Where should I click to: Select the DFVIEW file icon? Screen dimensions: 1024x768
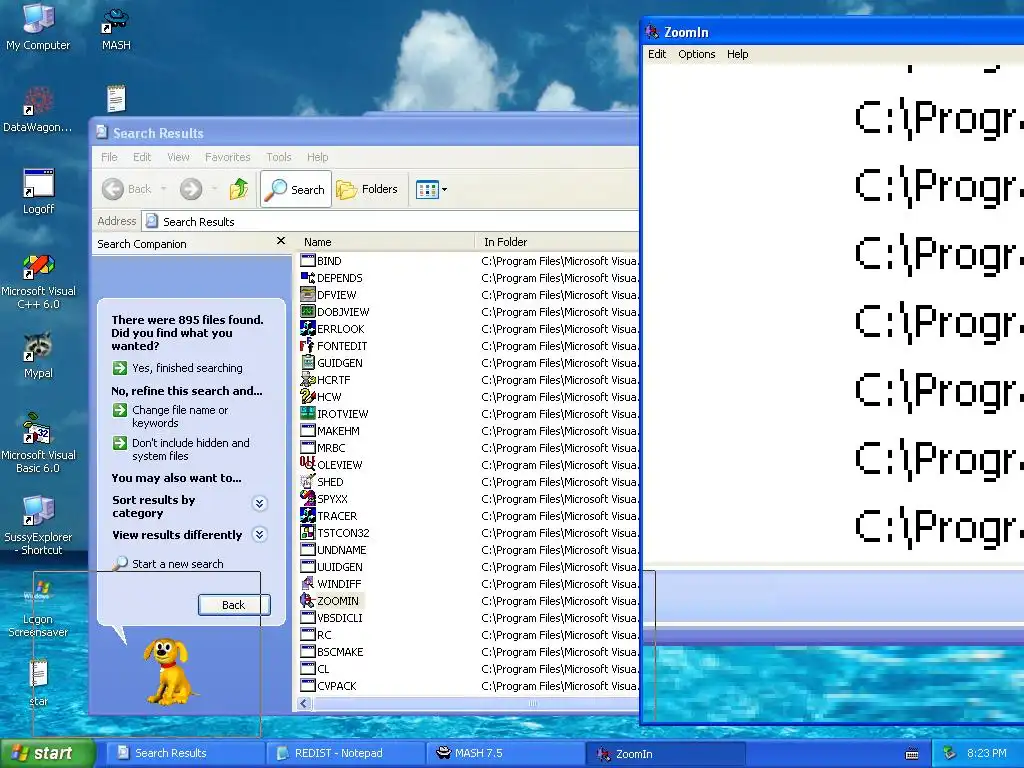point(308,295)
